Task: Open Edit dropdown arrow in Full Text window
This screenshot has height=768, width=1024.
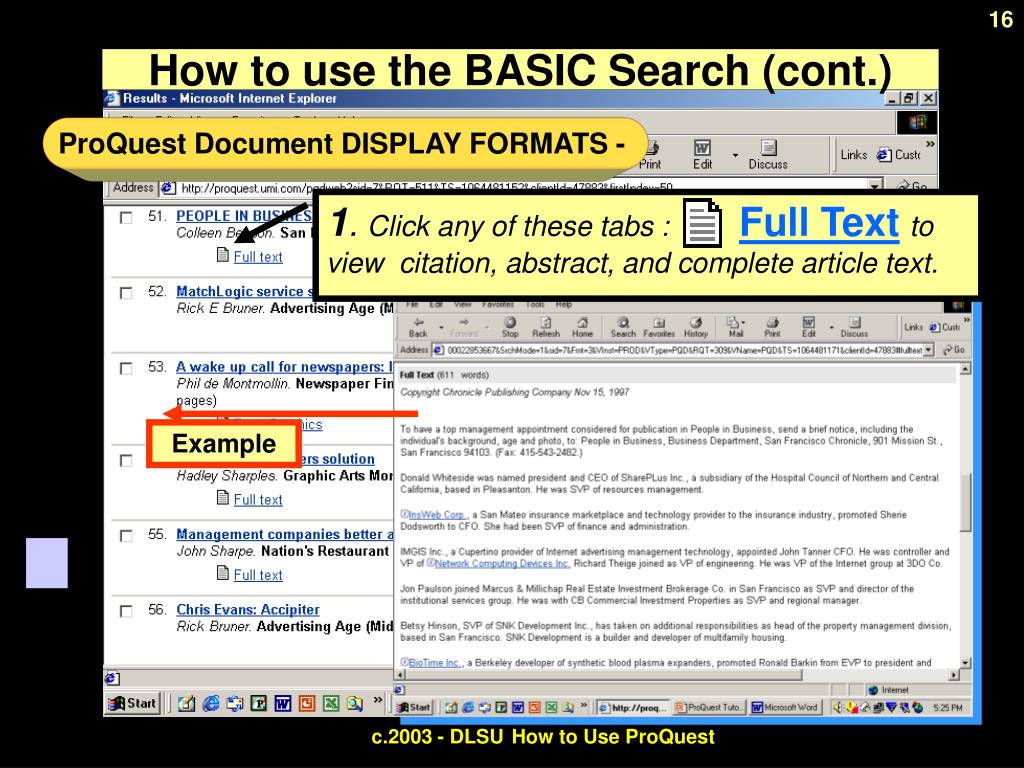Action: [x=831, y=327]
